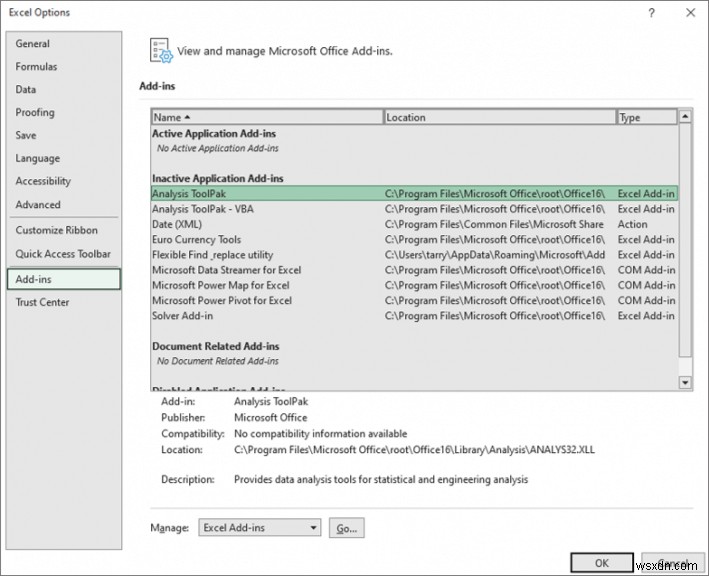
Task: Select Microsoft Data Streamer for Excel
Action: [x=414, y=270]
